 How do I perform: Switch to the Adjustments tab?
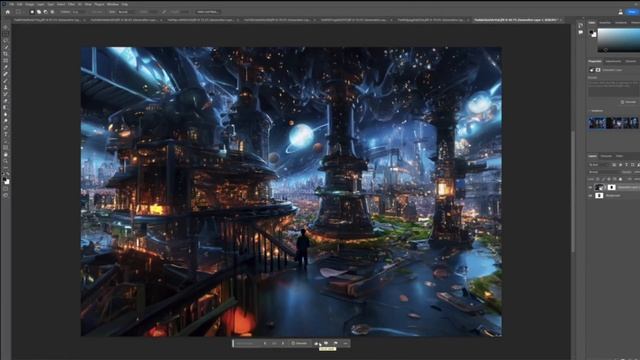[x=613, y=61]
